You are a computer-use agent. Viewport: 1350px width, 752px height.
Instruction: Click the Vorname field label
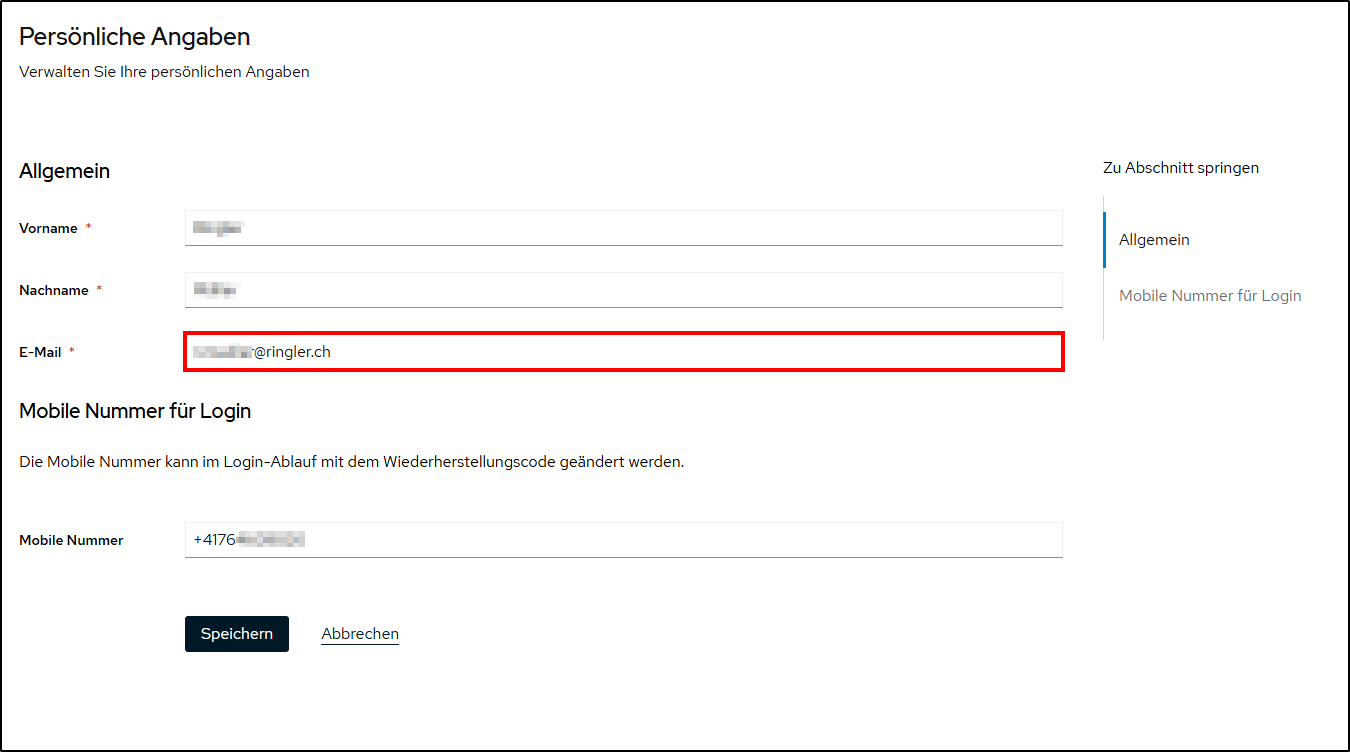click(x=48, y=228)
